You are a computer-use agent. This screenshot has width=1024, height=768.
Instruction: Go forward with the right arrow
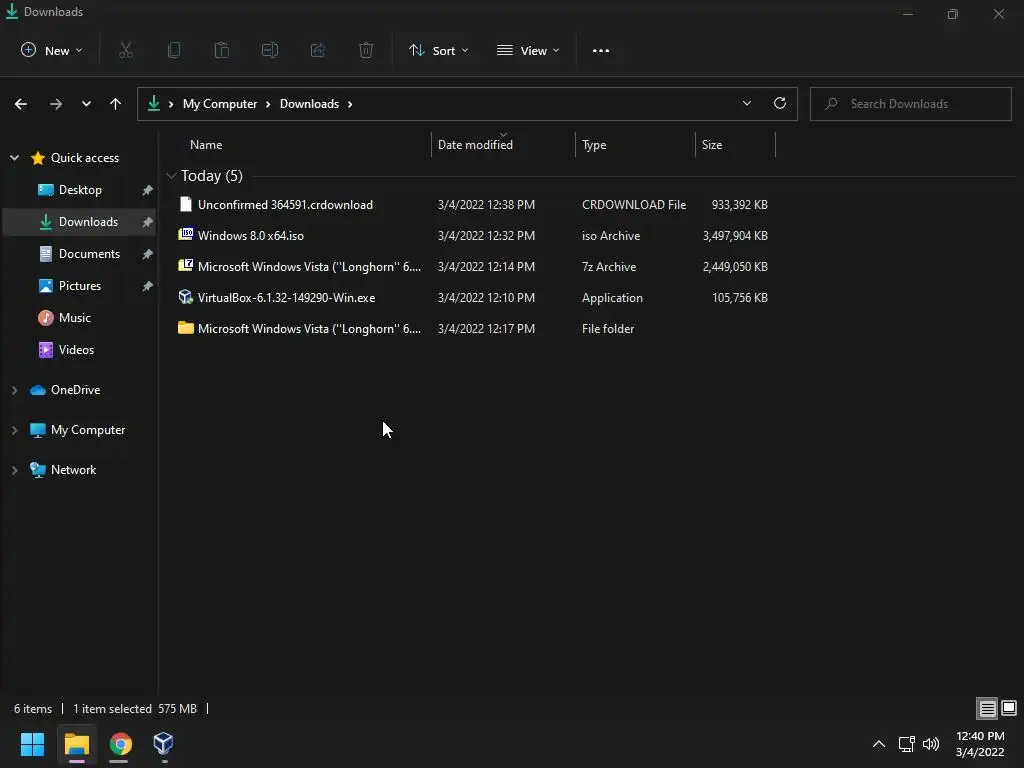point(56,104)
